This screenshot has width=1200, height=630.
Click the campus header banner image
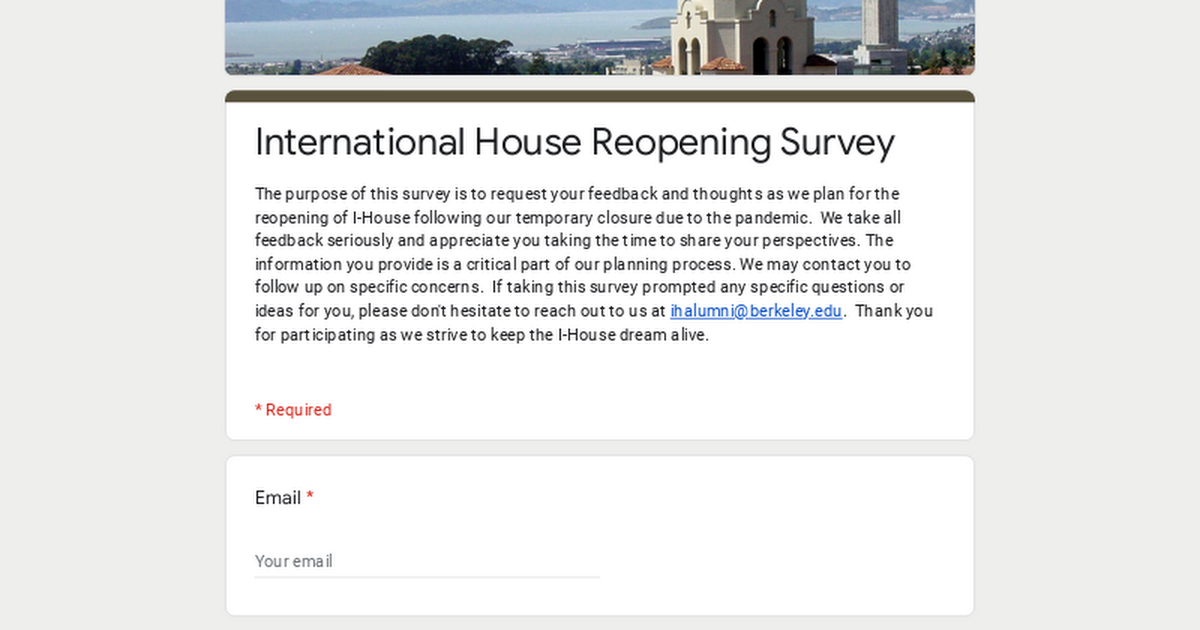[600, 37]
